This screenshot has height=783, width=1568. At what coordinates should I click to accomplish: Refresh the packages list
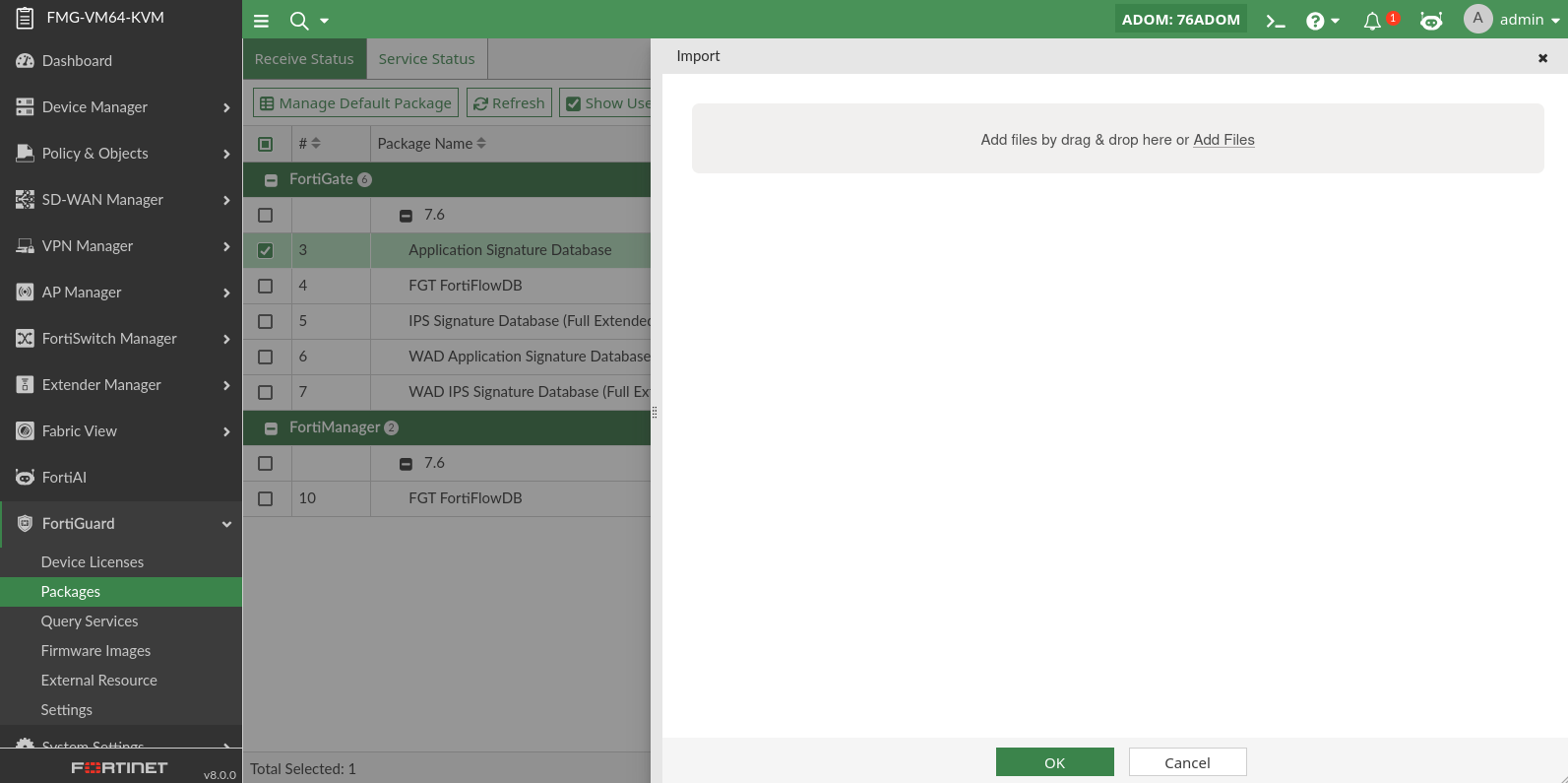click(x=509, y=103)
